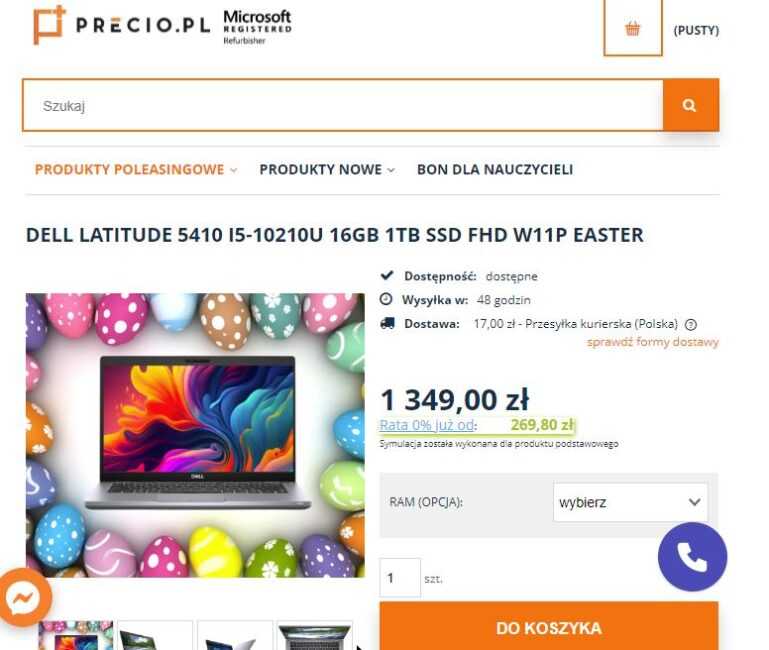The height and width of the screenshot is (650, 769).
Task: Open the Rata 0% już od link
Action: 428,425
